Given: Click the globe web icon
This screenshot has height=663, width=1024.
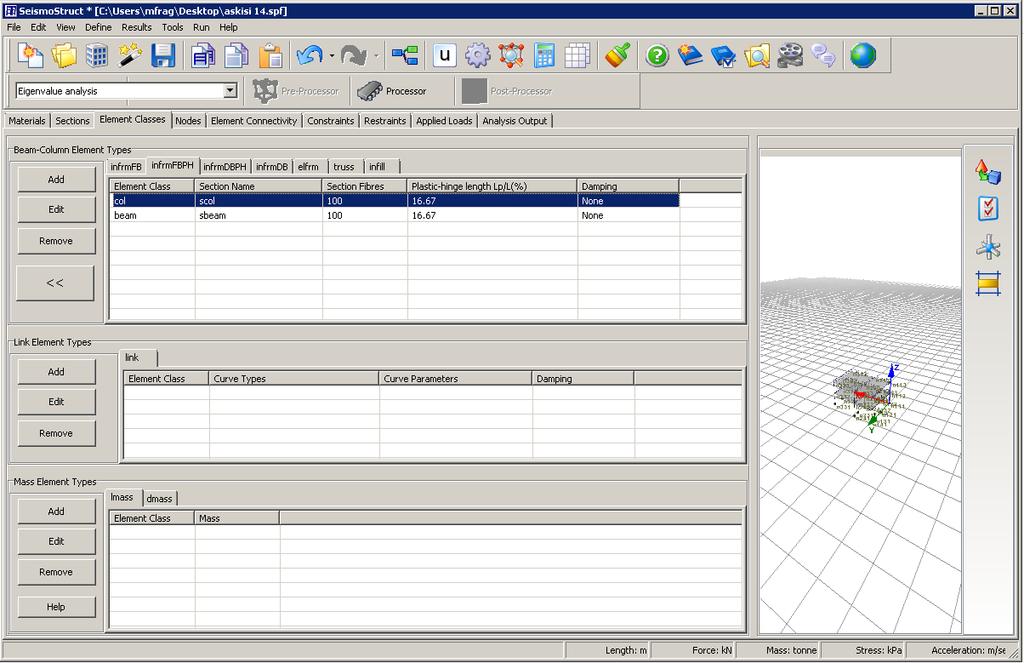Looking at the screenshot, I should click(863, 56).
